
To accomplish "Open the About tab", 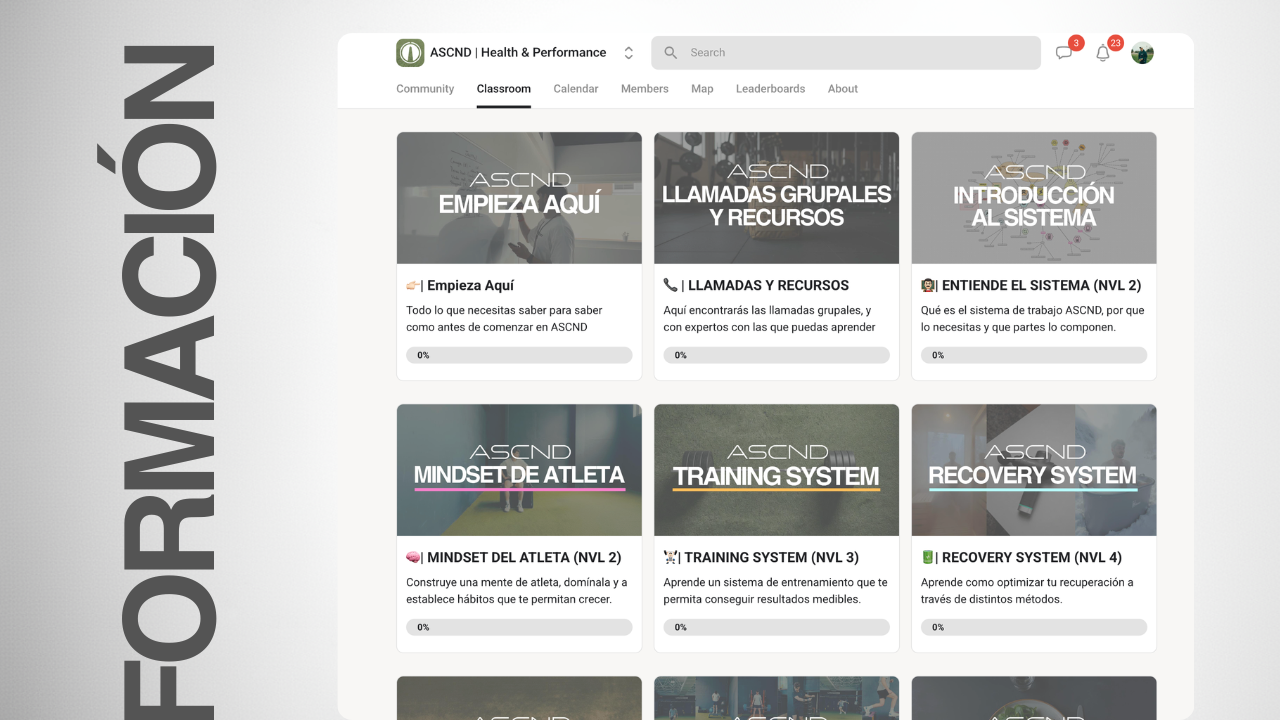I will tap(843, 89).
